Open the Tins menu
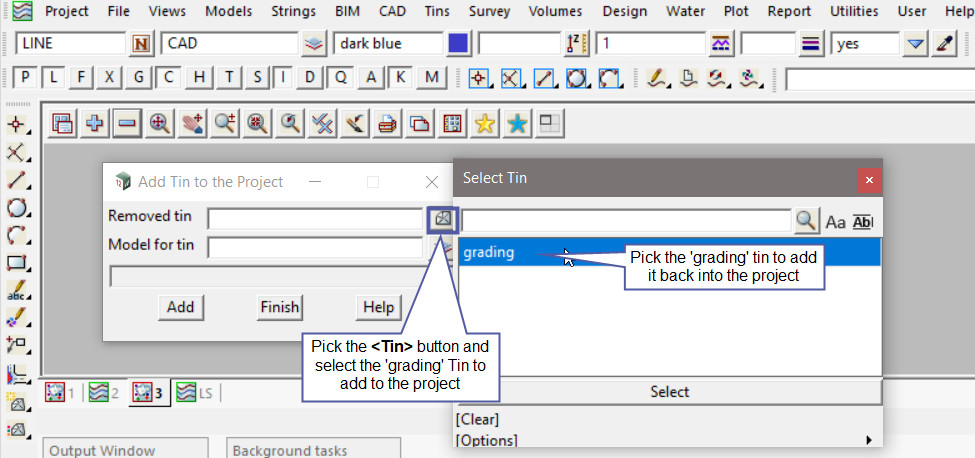Screen dimensions: 975x458 click(437, 11)
